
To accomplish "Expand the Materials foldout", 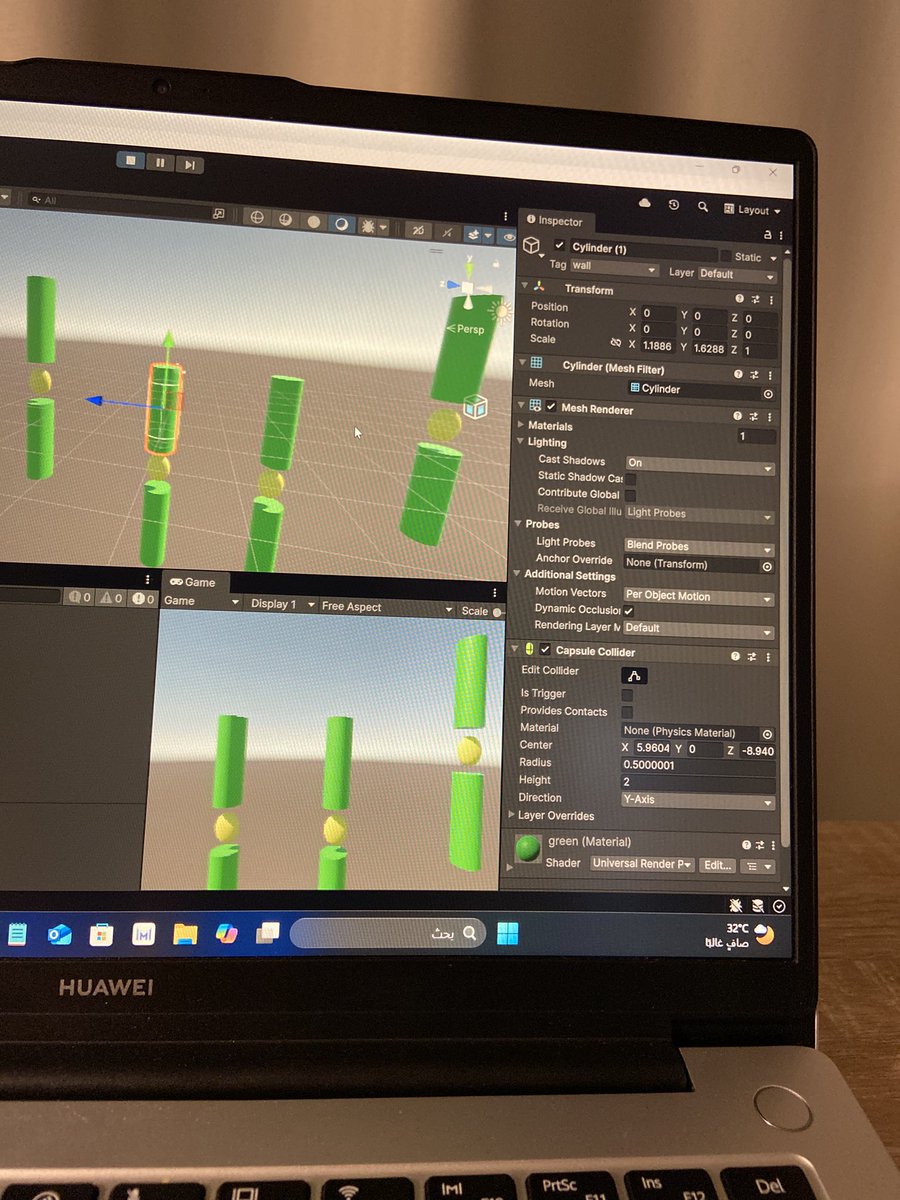I will pyautogui.click(x=520, y=425).
